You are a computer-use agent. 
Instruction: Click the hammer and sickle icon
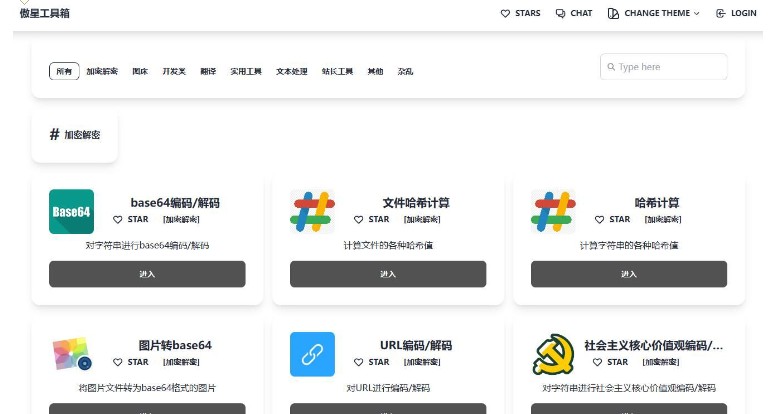point(553,354)
